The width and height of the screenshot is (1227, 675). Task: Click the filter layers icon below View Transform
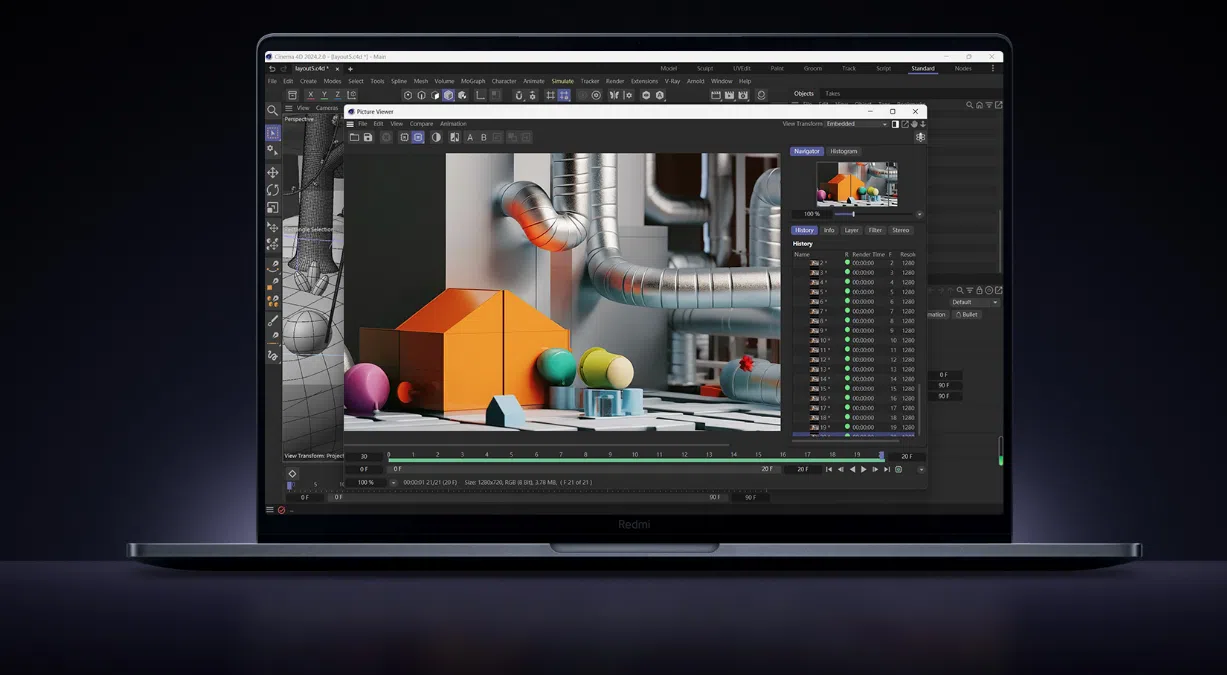(x=921, y=137)
